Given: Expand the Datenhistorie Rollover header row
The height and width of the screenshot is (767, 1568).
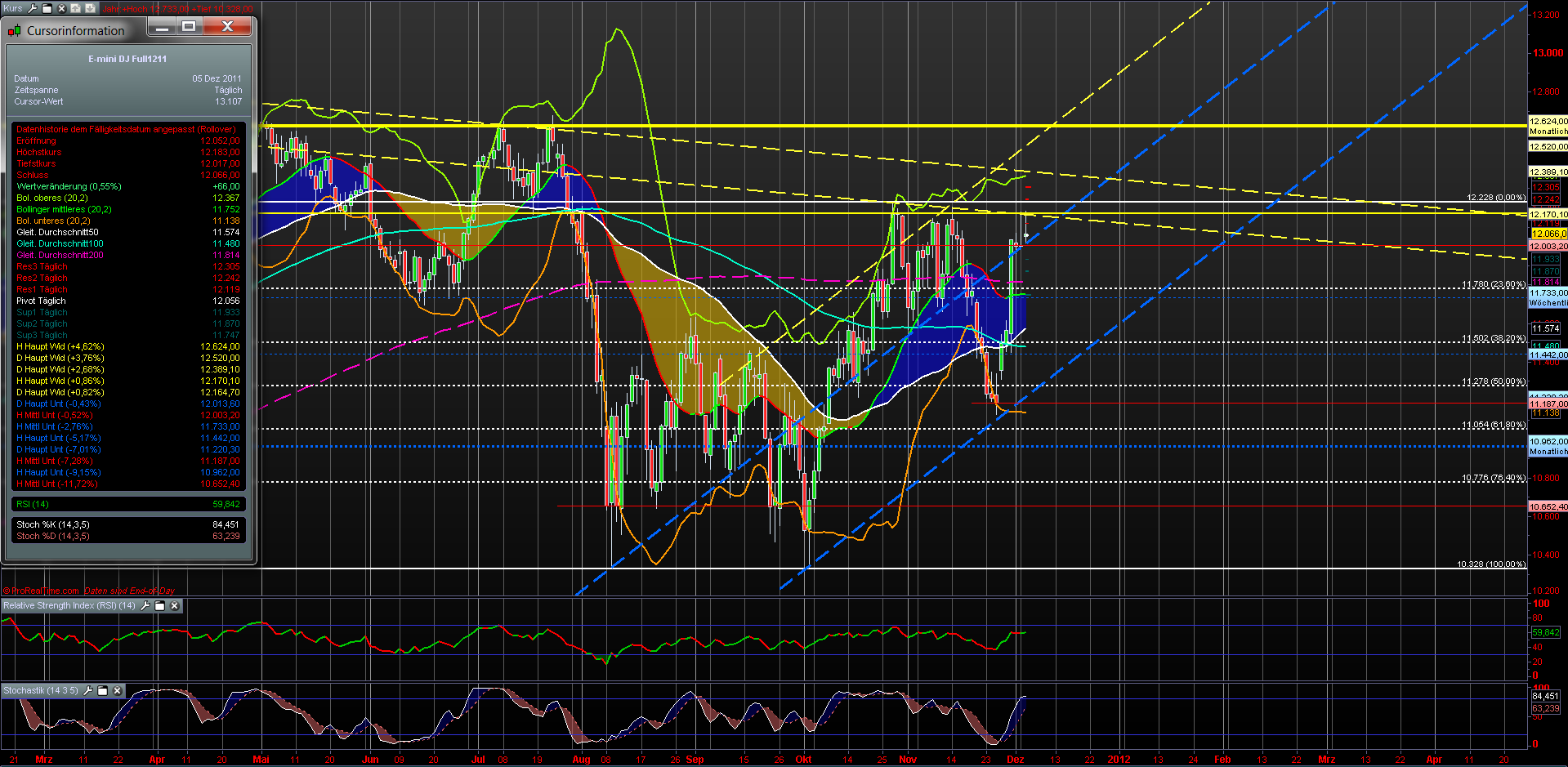Looking at the screenshot, I should pos(127,129).
